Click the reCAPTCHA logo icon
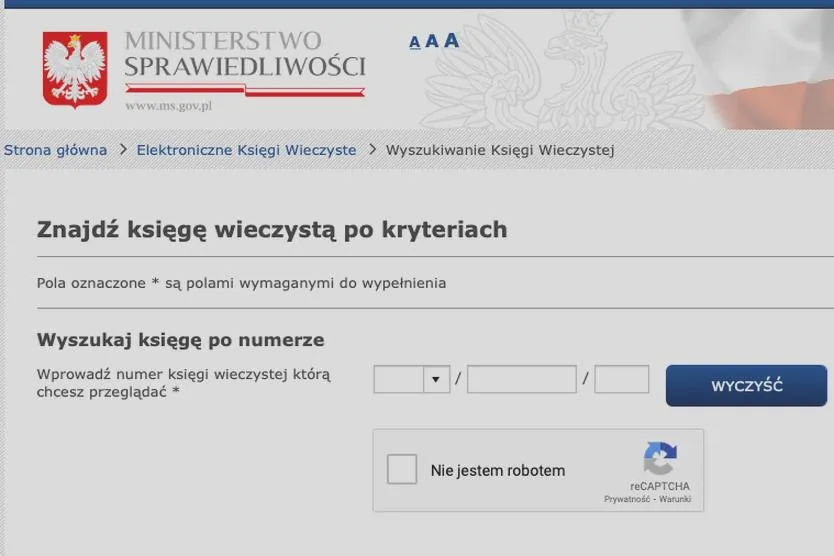The width and height of the screenshot is (834, 556). [660, 458]
